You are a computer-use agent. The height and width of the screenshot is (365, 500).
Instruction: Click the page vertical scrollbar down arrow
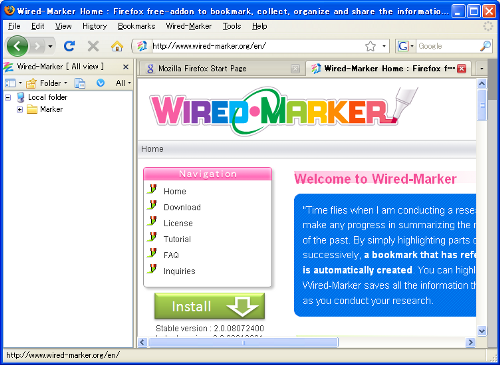pyautogui.click(x=482, y=331)
